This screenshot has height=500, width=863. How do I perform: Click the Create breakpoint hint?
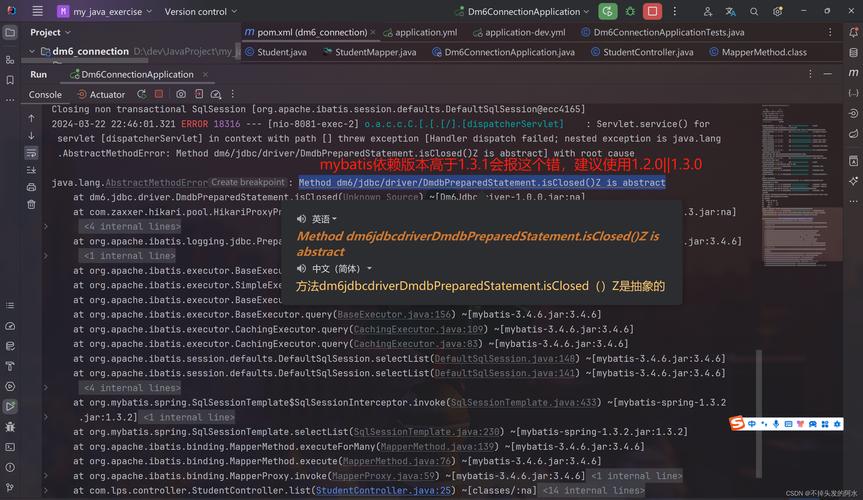point(247,183)
